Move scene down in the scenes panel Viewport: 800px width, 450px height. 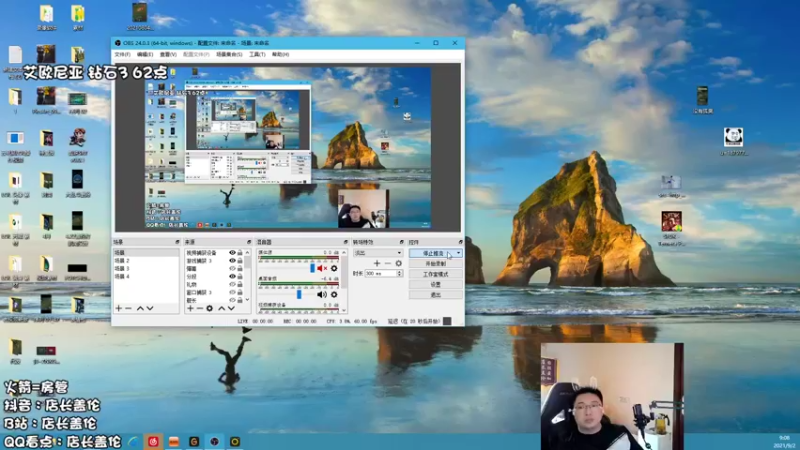click(x=150, y=308)
